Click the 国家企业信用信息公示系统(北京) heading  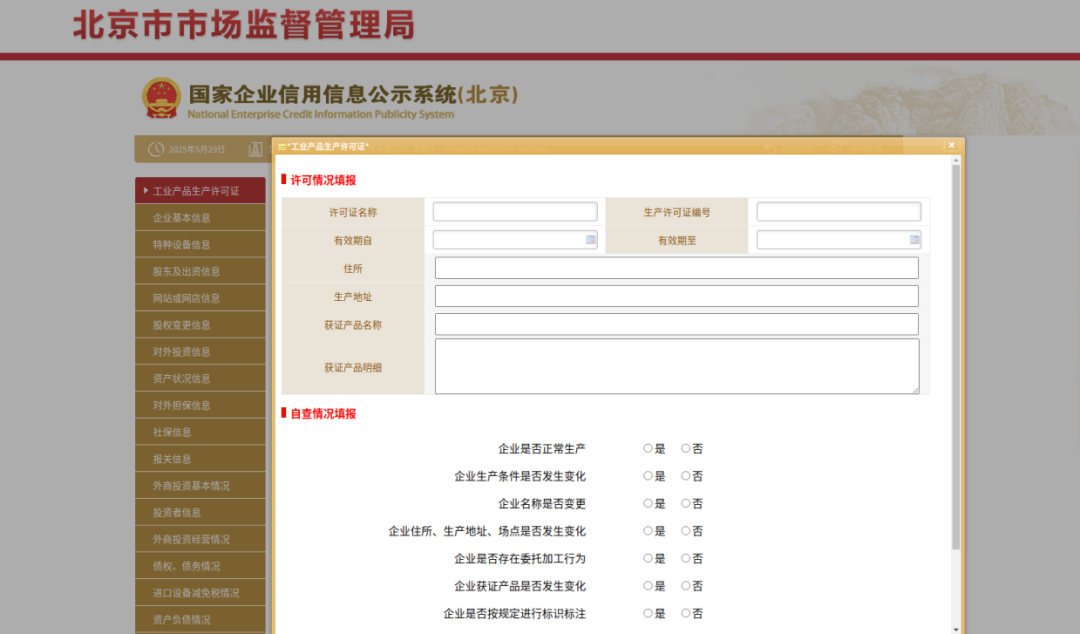353,94
